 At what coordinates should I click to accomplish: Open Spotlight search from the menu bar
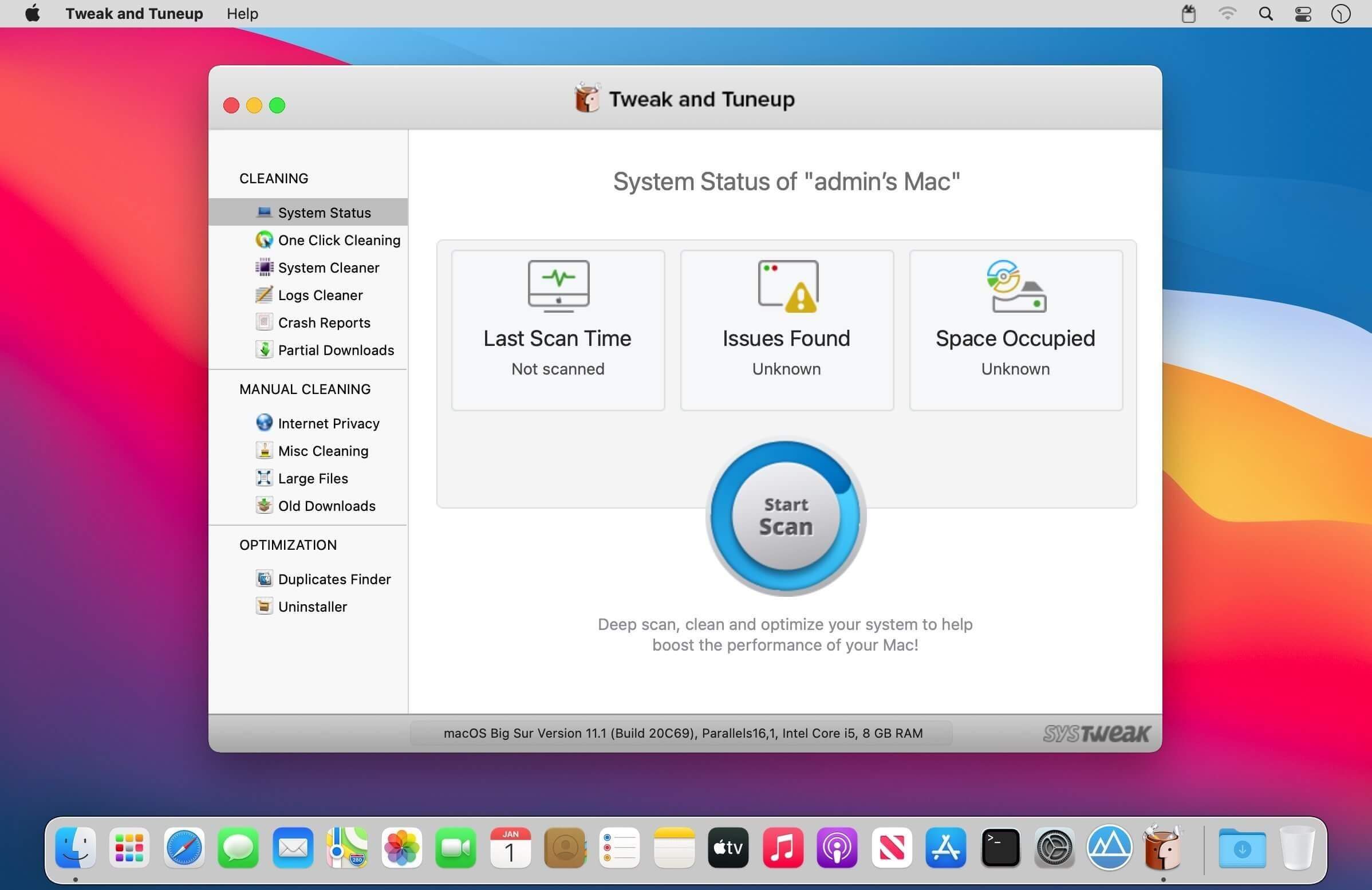click(x=1265, y=13)
